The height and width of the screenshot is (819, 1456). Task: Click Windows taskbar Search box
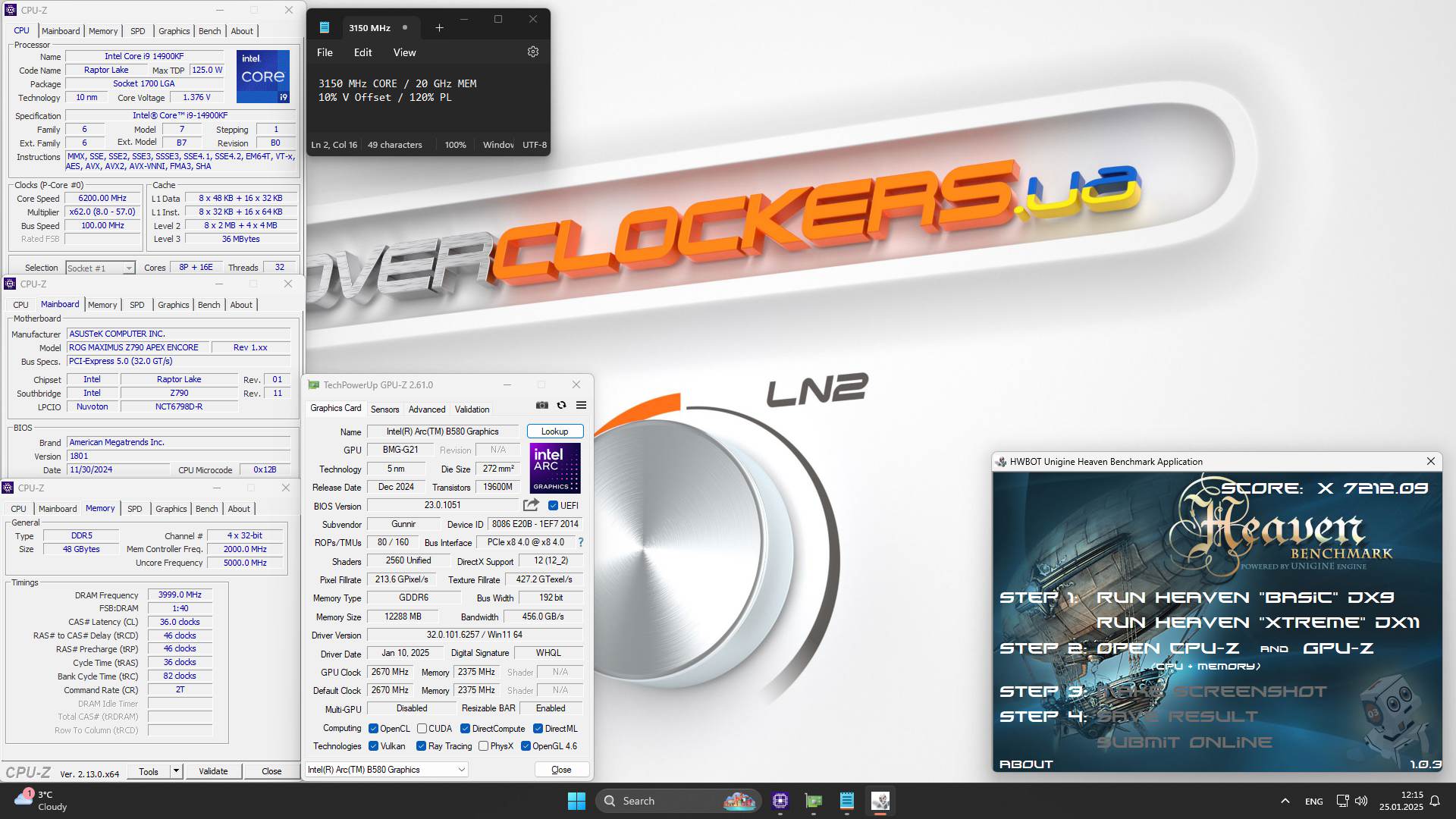pyautogui.click(x=678, y=801)
